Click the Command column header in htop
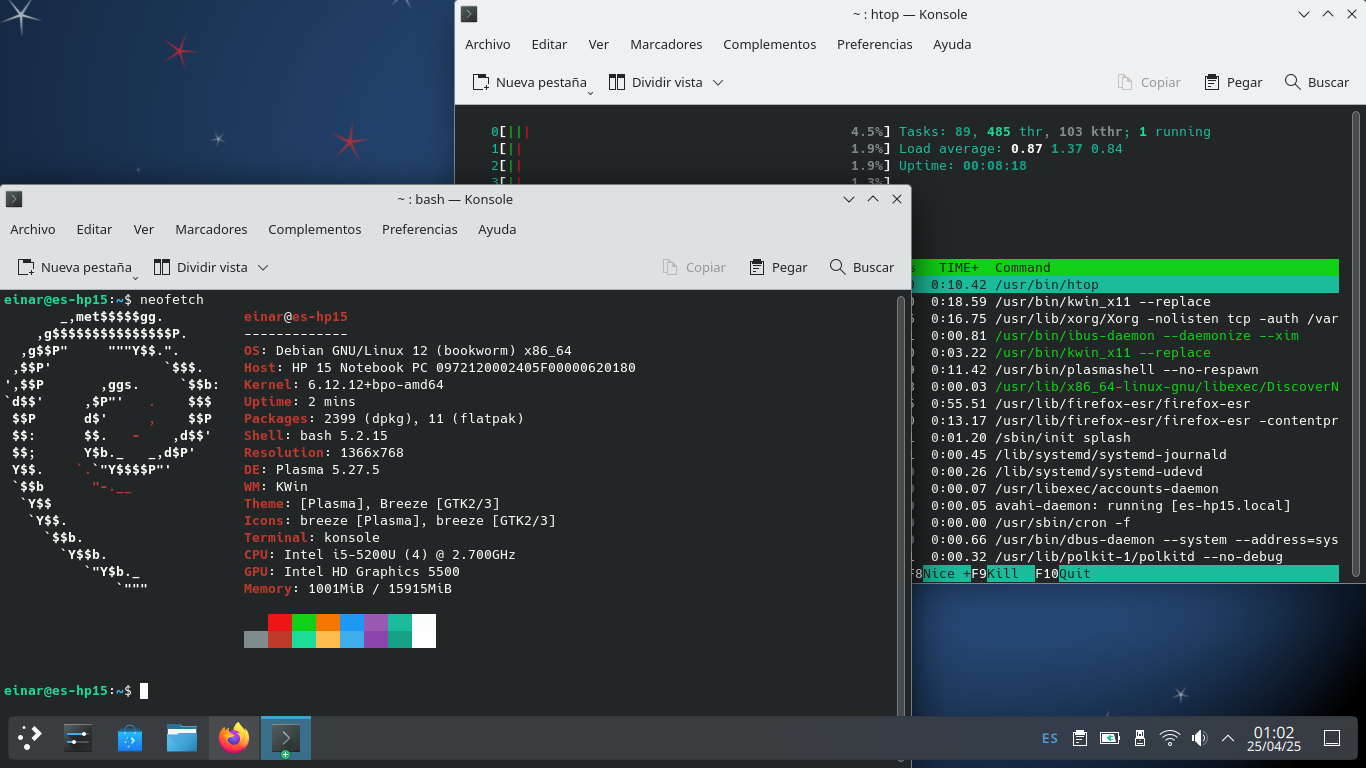Viewport: 1366px width, 768px height. click(x=1023, y=268)
